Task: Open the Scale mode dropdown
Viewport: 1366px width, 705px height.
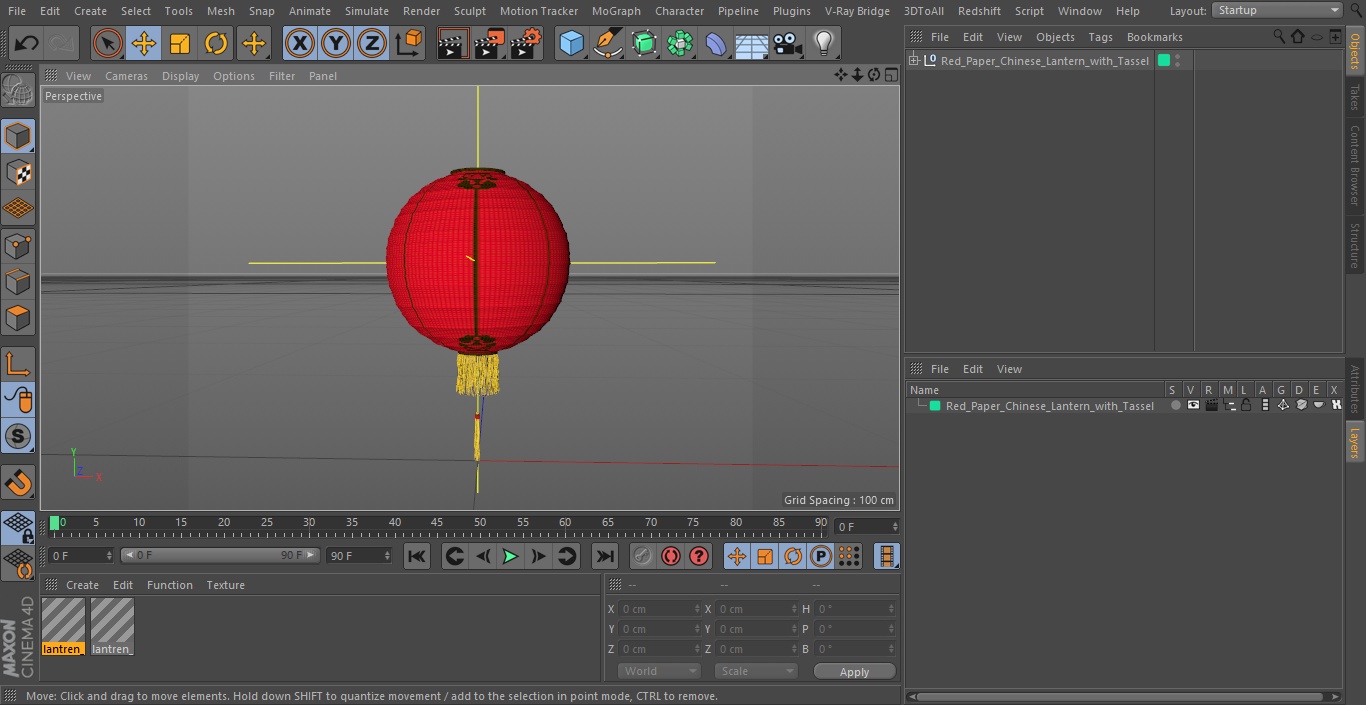Action: tap(756, 671)
